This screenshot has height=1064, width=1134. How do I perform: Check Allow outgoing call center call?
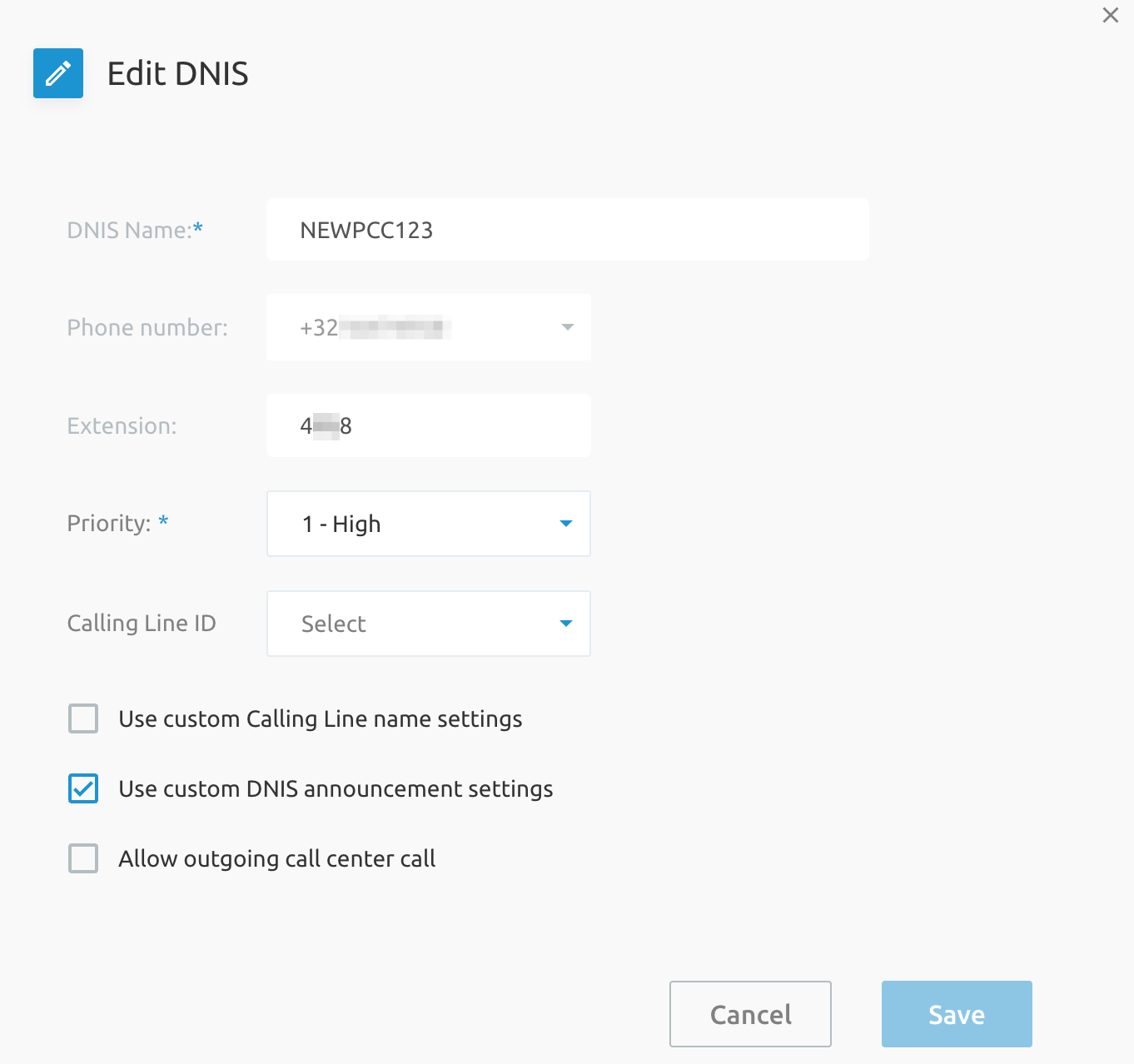pyautogui.click(x=83, y=858)
